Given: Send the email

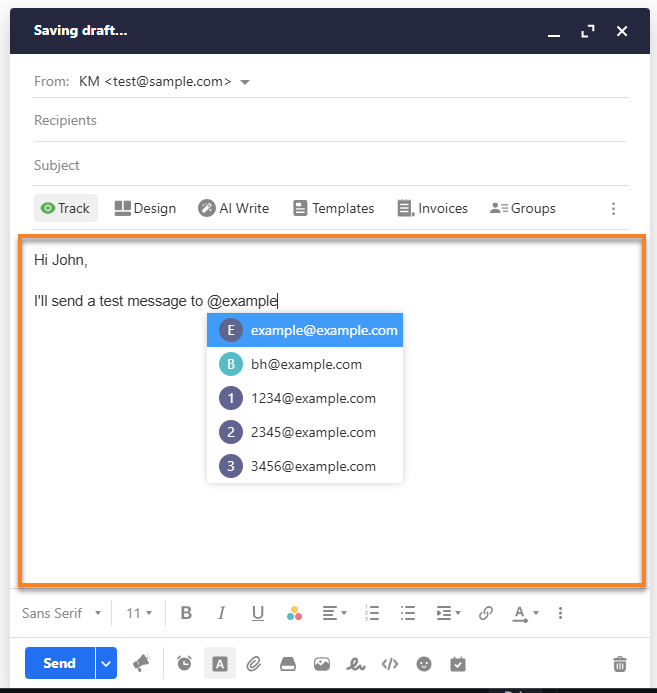Looking at the screenshot, I should tap(60, 663).
